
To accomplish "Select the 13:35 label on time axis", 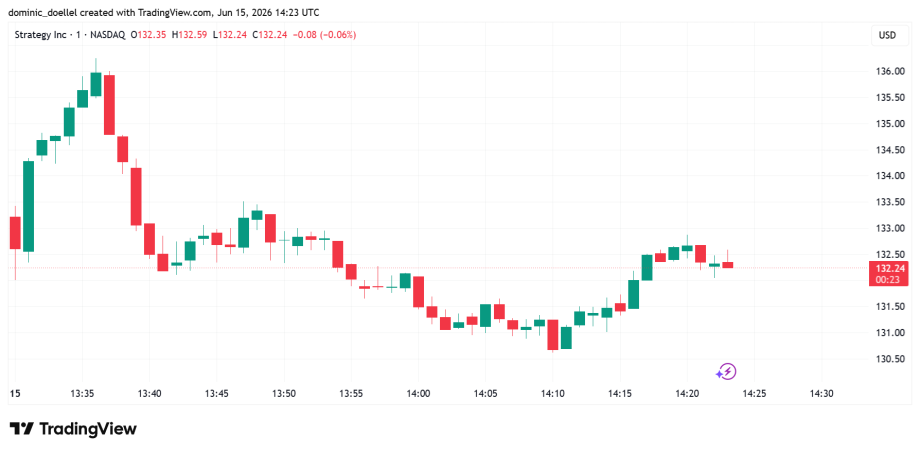I will (x=82, y=394).
